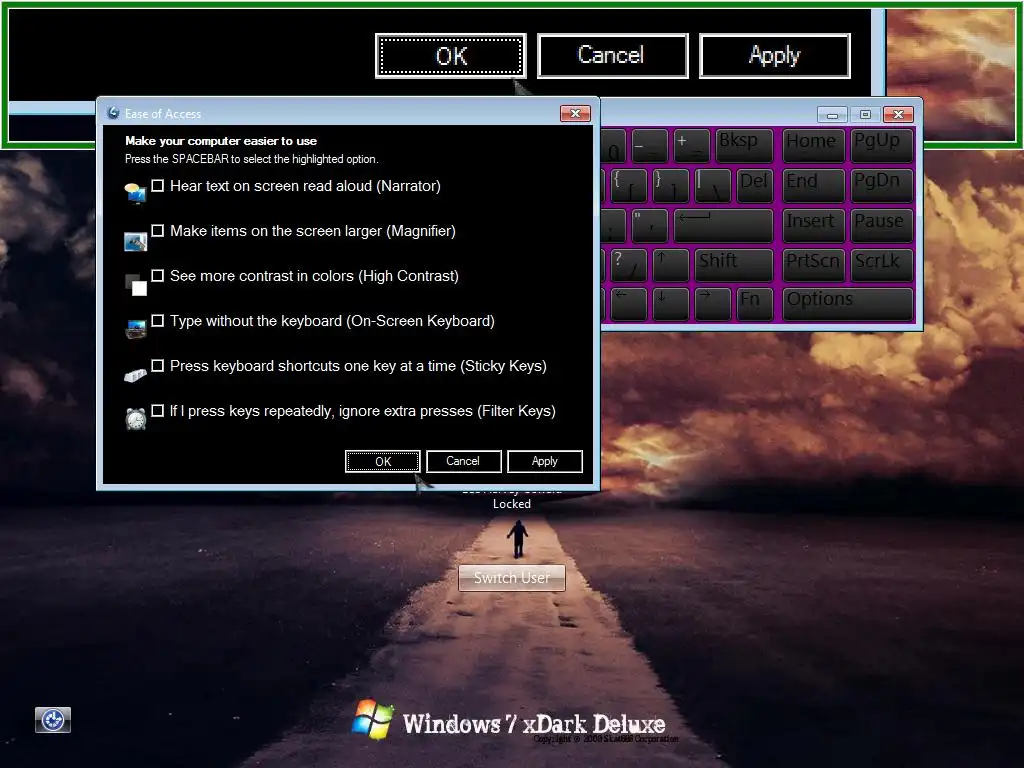The width and height of the screenshot is (1024, 768).
Task: Click the High Contrast black-and-white squares icon
Action: coord(135,285)
